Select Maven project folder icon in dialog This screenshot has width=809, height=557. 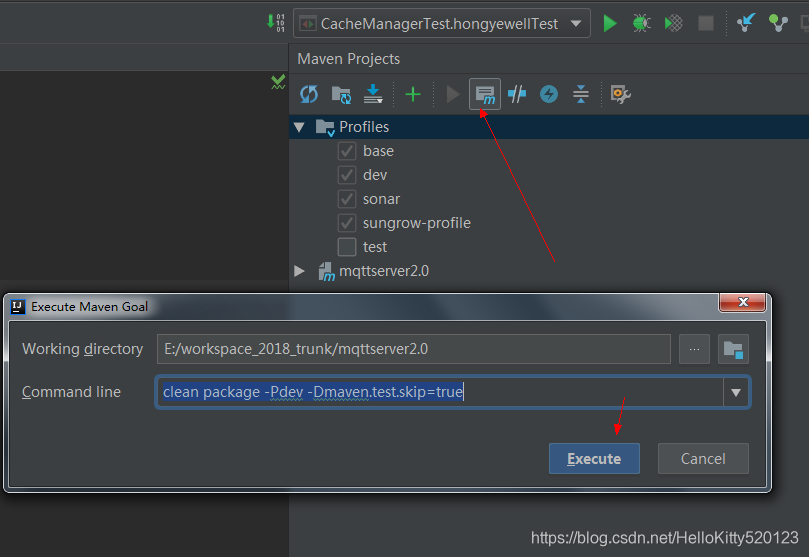733,349
